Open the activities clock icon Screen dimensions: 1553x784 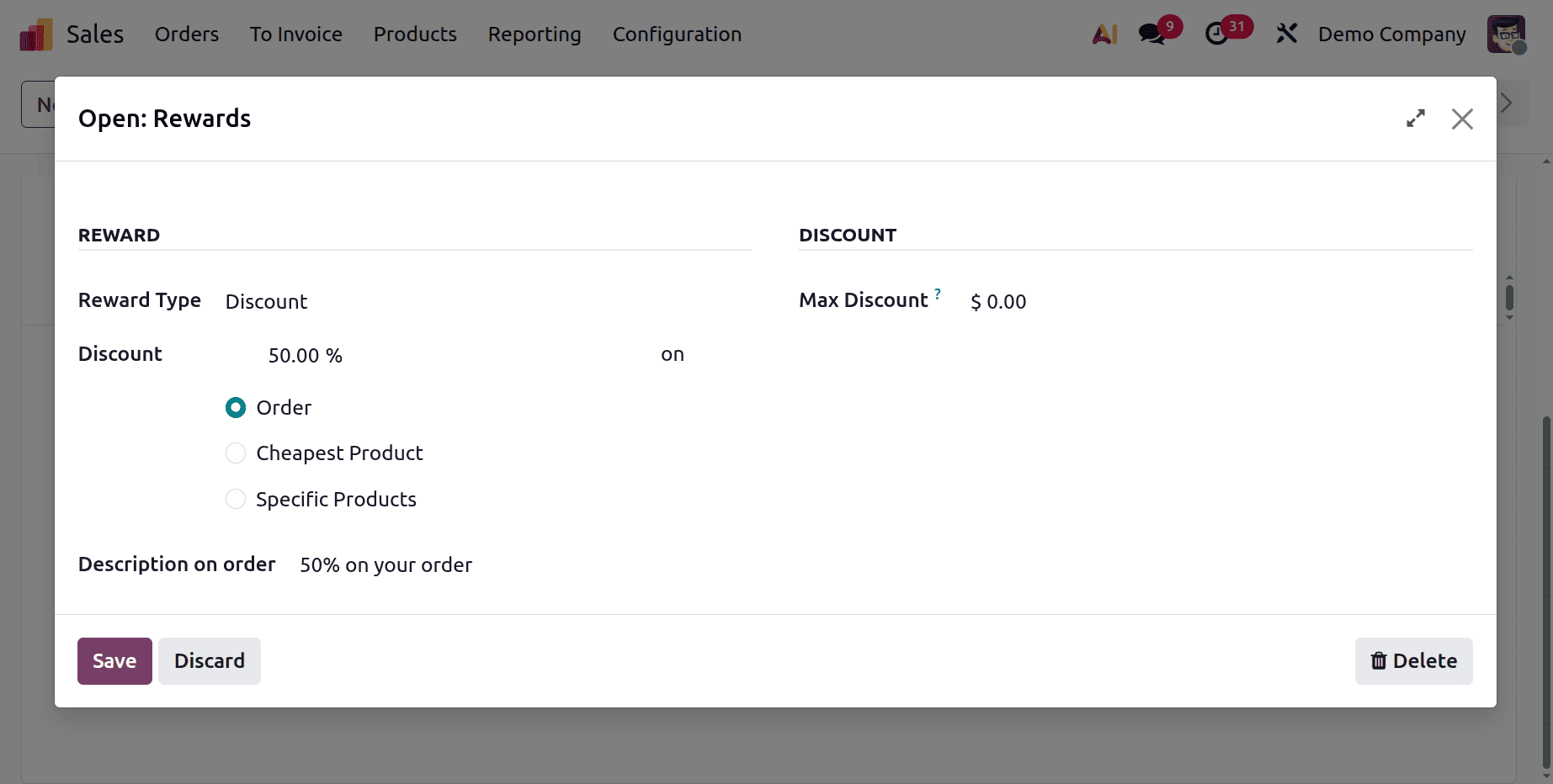click(1219, 34)
